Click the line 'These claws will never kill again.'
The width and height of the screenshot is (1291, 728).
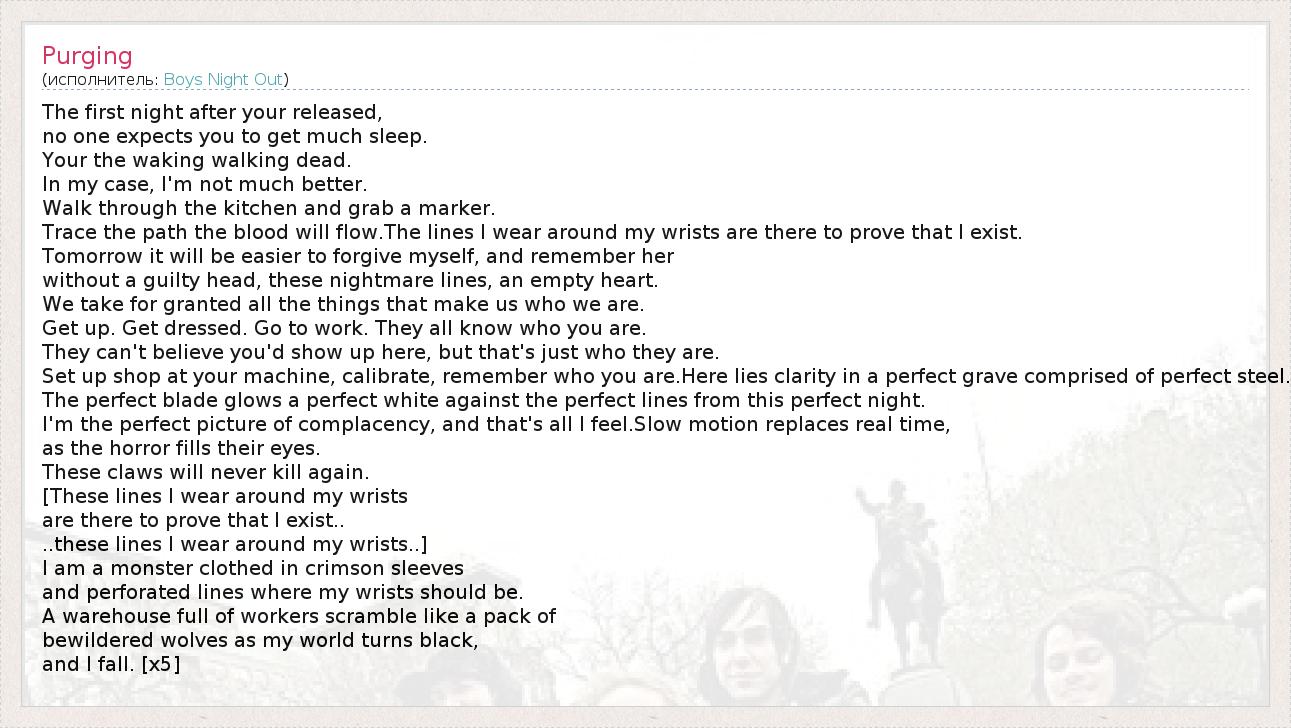coord(205,472)
